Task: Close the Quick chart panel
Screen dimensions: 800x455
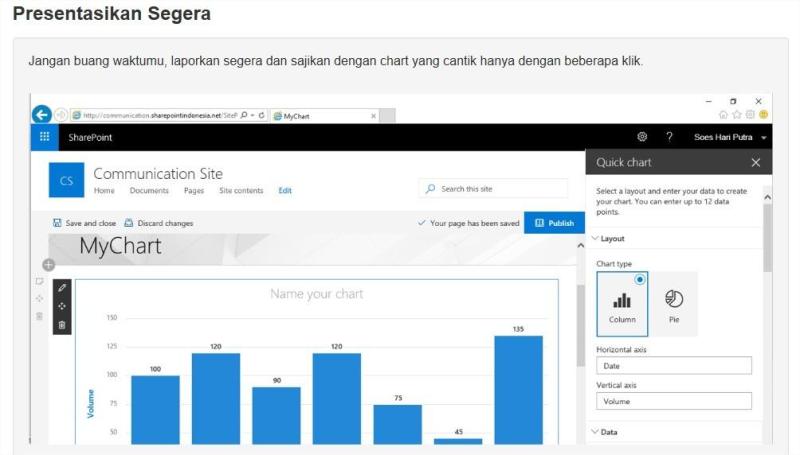Action: point(755,162)
